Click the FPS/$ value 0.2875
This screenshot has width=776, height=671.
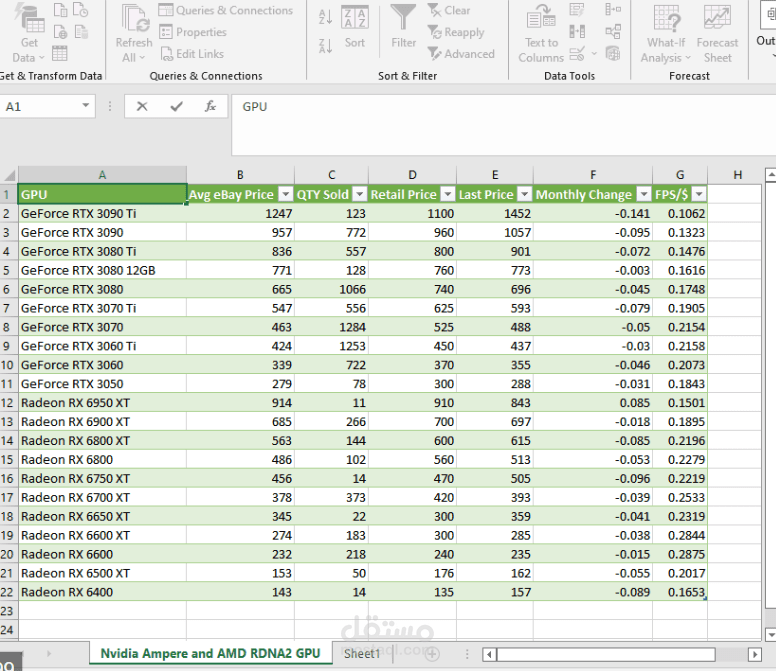point(680,554)
